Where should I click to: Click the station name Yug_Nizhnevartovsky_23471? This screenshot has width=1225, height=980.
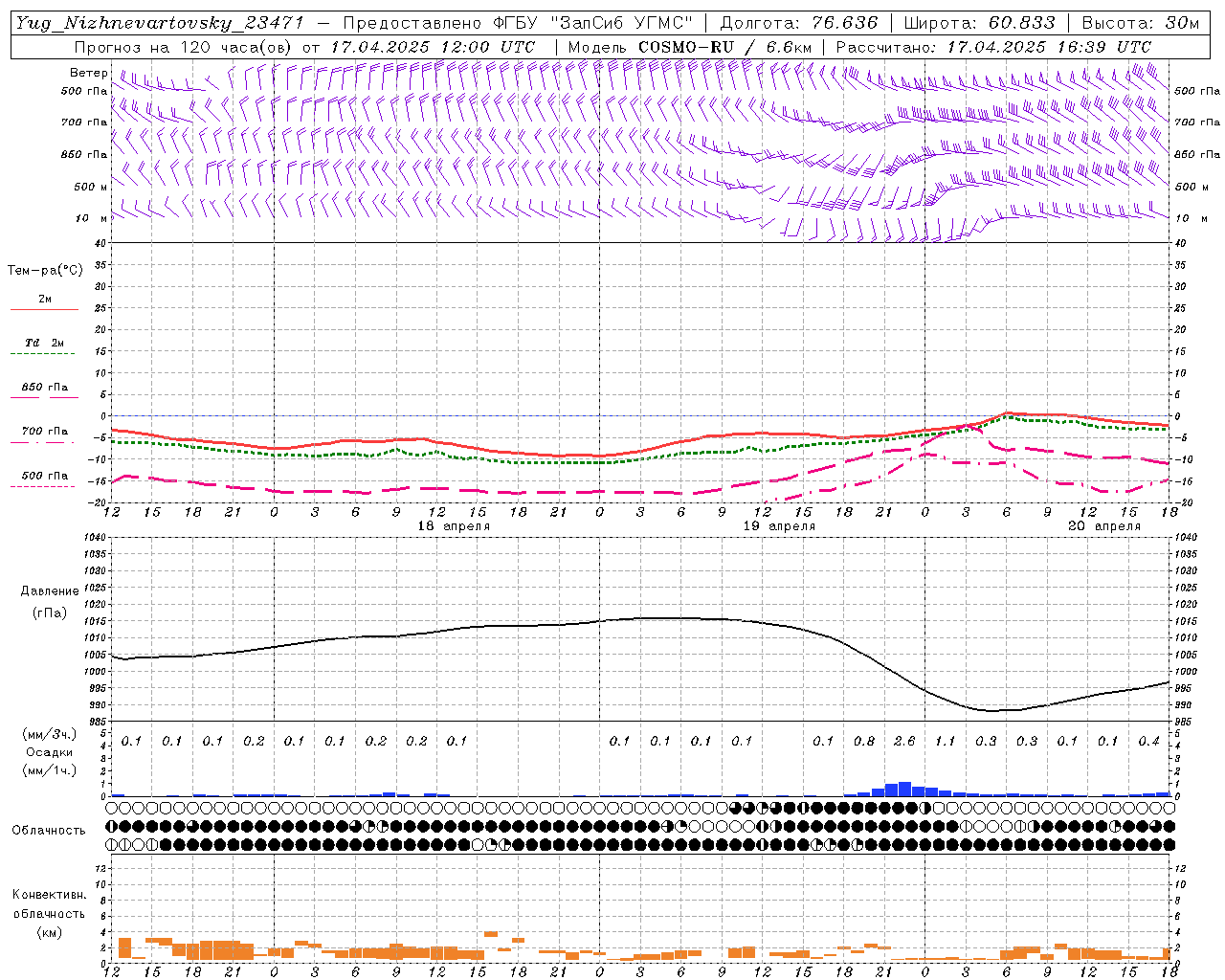pos(160,23)
